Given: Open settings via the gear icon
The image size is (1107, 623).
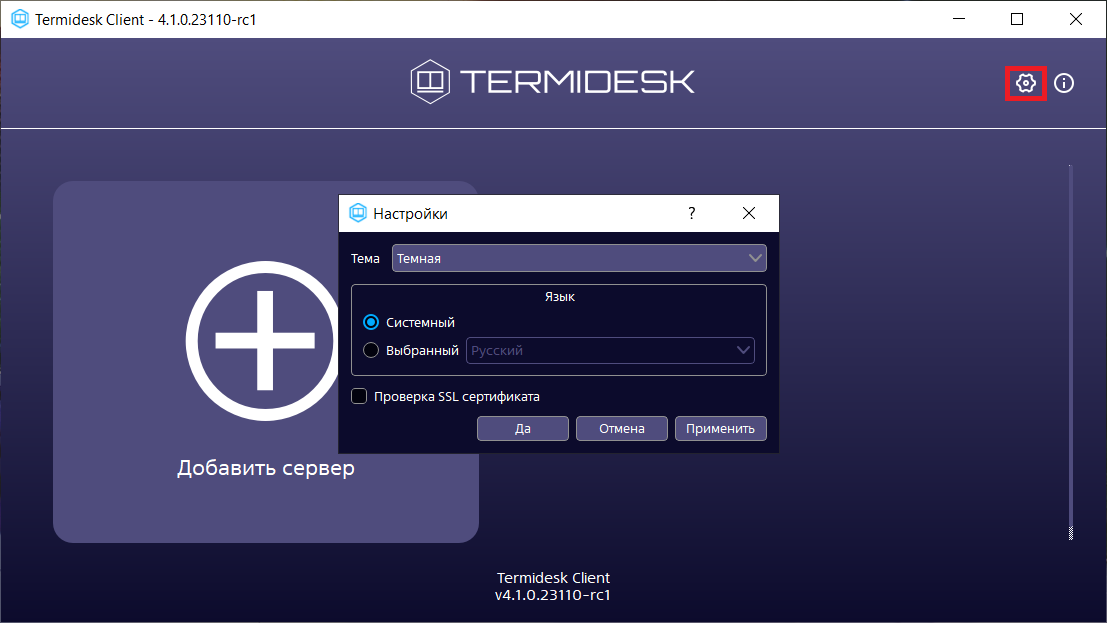Looking at the screenshot, I should pos(1025,83).
